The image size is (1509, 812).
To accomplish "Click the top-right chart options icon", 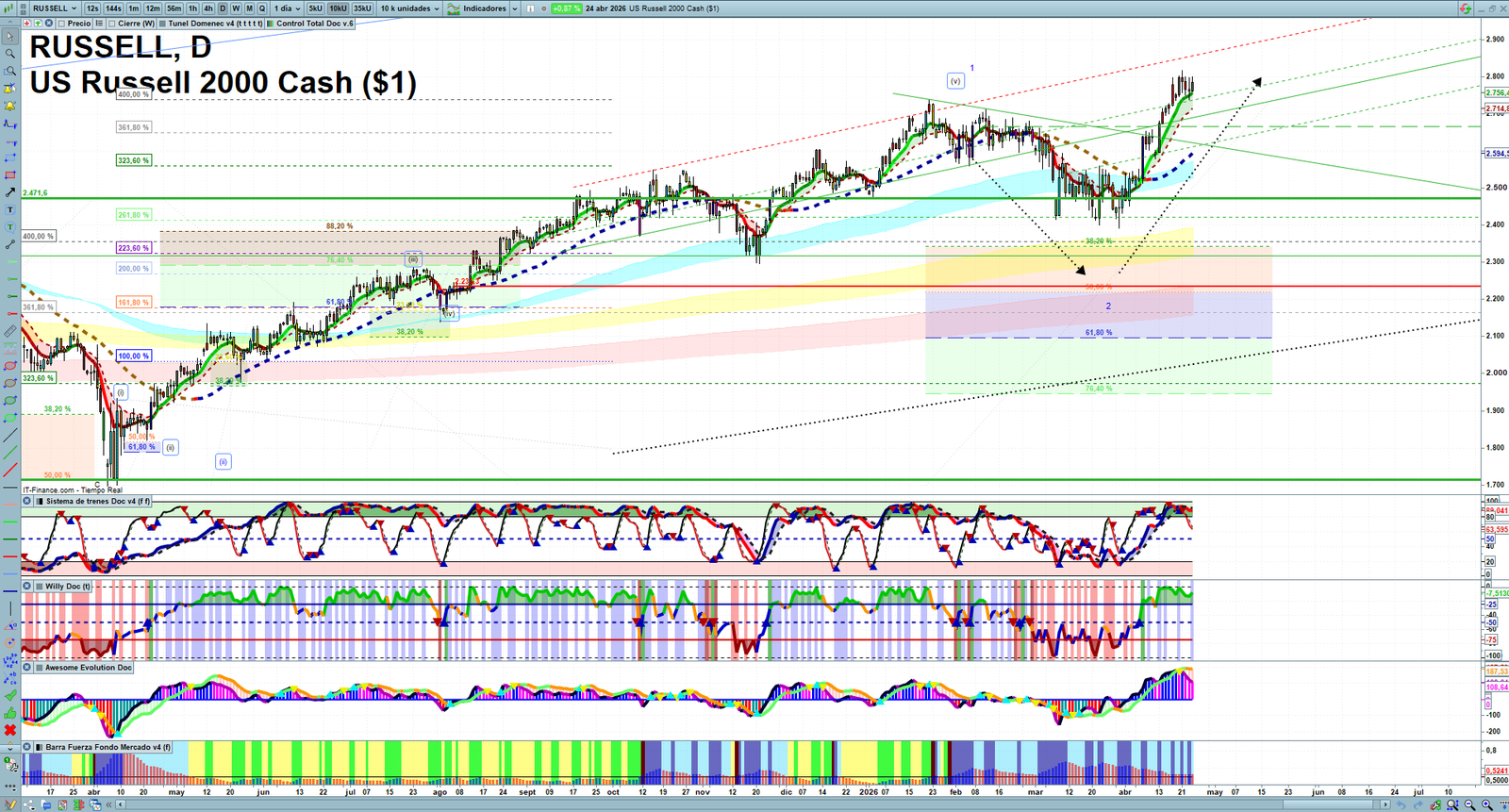I will click(x=1465, y=8).
